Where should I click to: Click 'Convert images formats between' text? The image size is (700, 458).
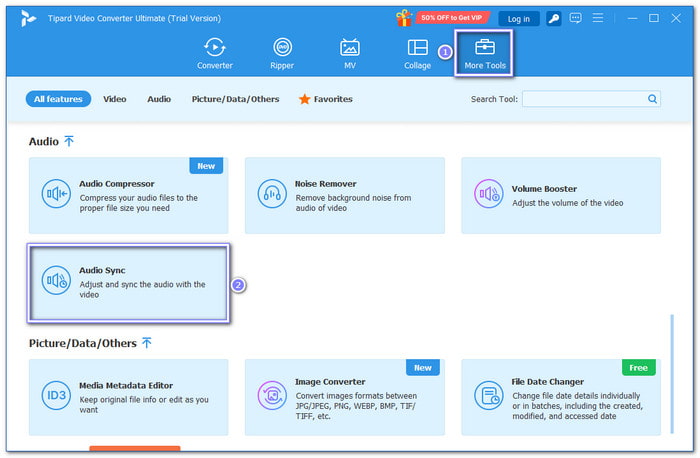[x=356, y=396]
